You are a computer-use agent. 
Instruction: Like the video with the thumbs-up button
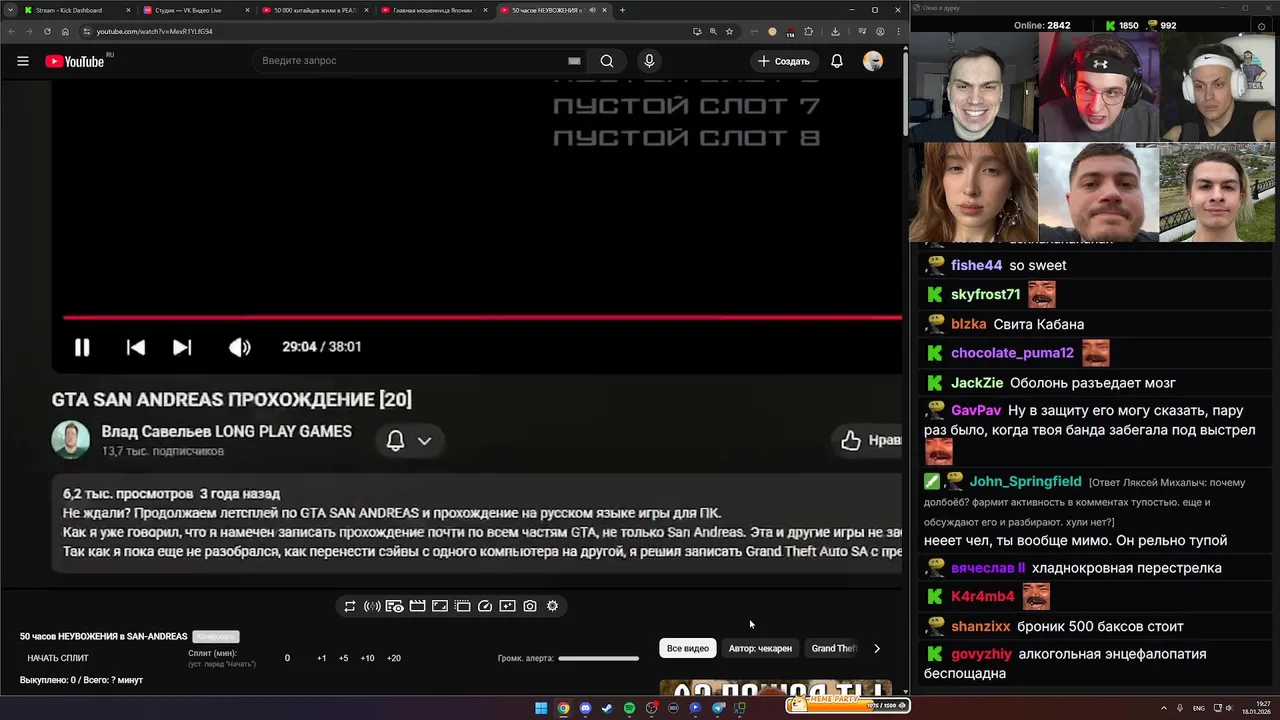coord(851,440)
